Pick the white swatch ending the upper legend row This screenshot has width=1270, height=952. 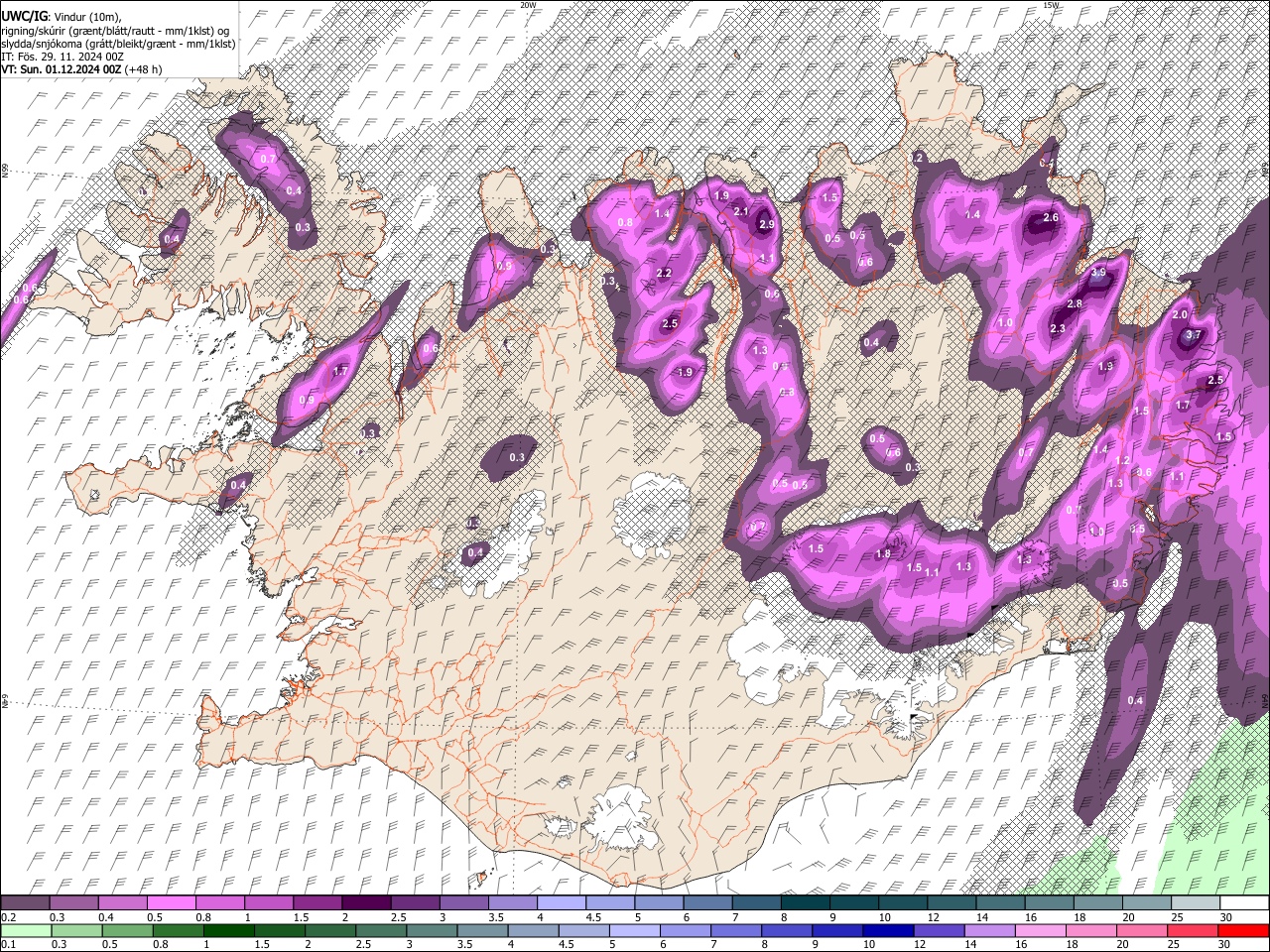(x=1245, y=903)
